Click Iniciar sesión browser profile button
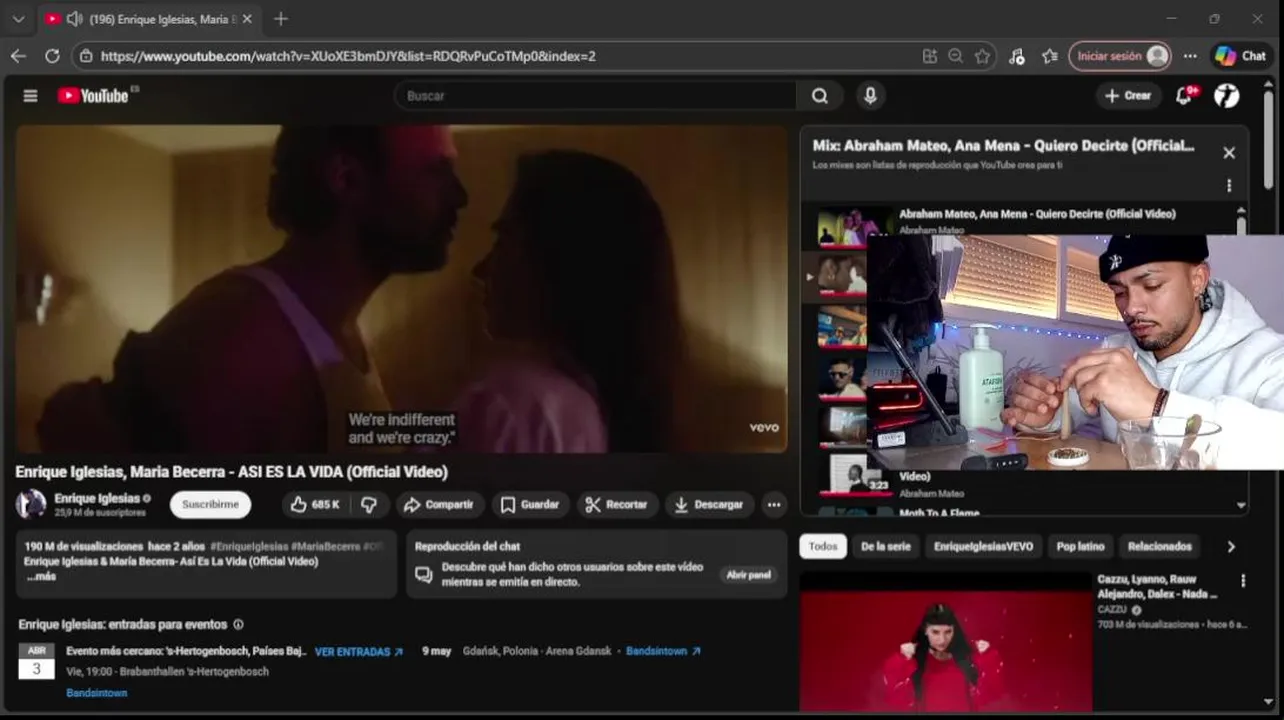This screenshot has height=720, width=1284. tap(1120, 56)
